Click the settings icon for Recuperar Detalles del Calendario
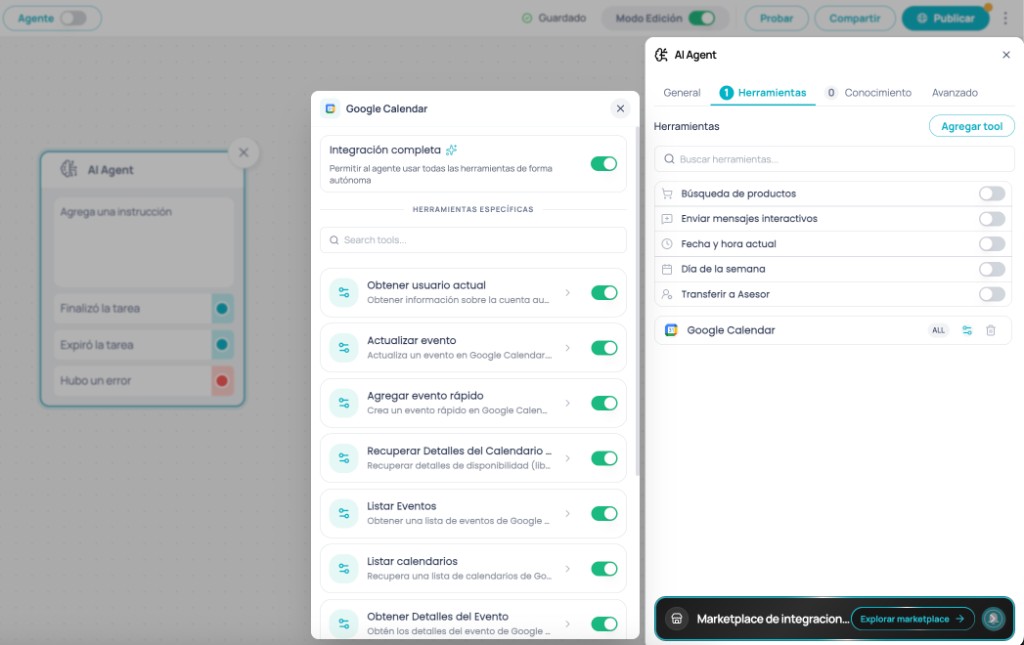 click(x=344, y=458)
